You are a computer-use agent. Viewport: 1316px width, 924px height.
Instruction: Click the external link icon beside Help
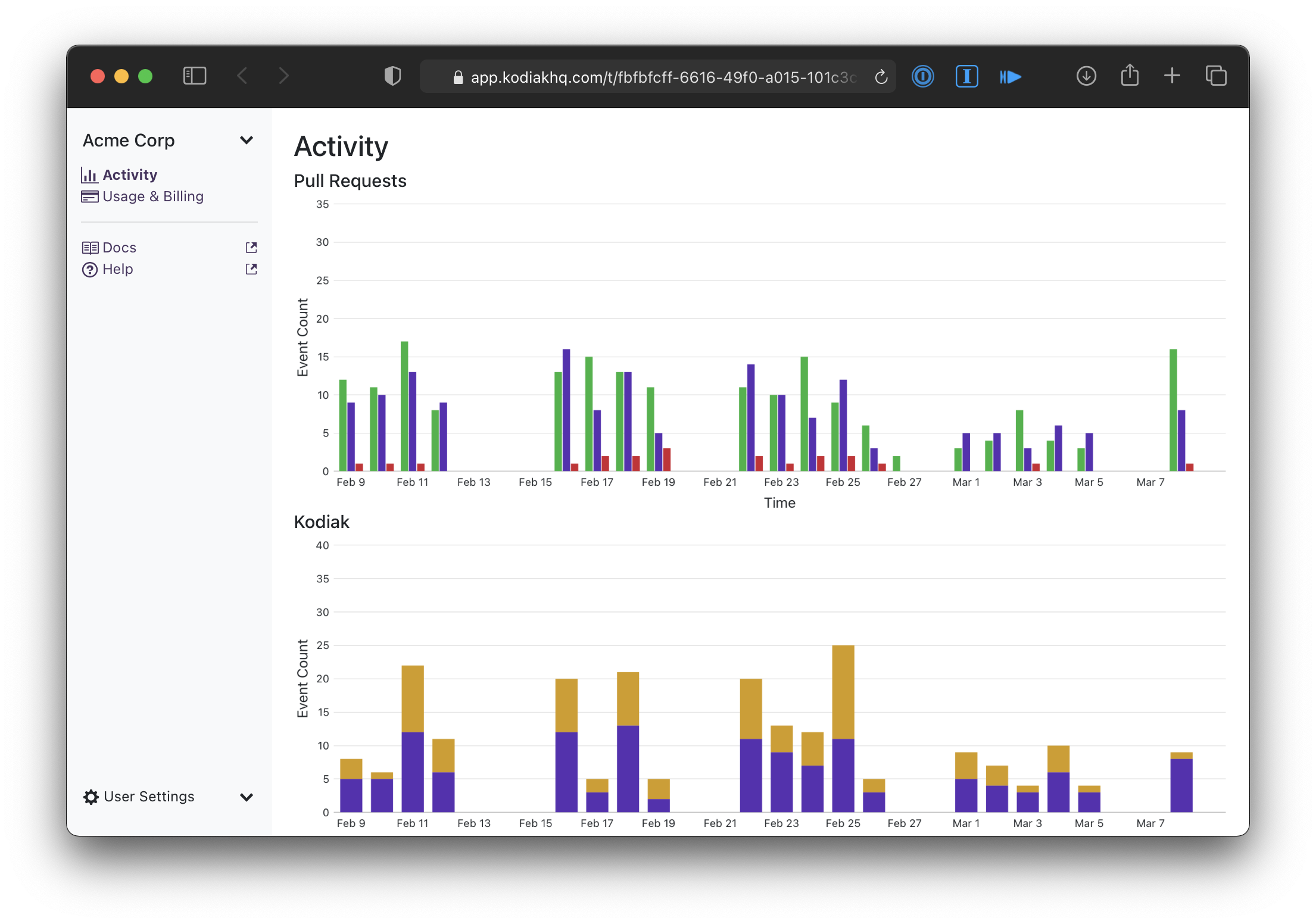click(251, 269)
